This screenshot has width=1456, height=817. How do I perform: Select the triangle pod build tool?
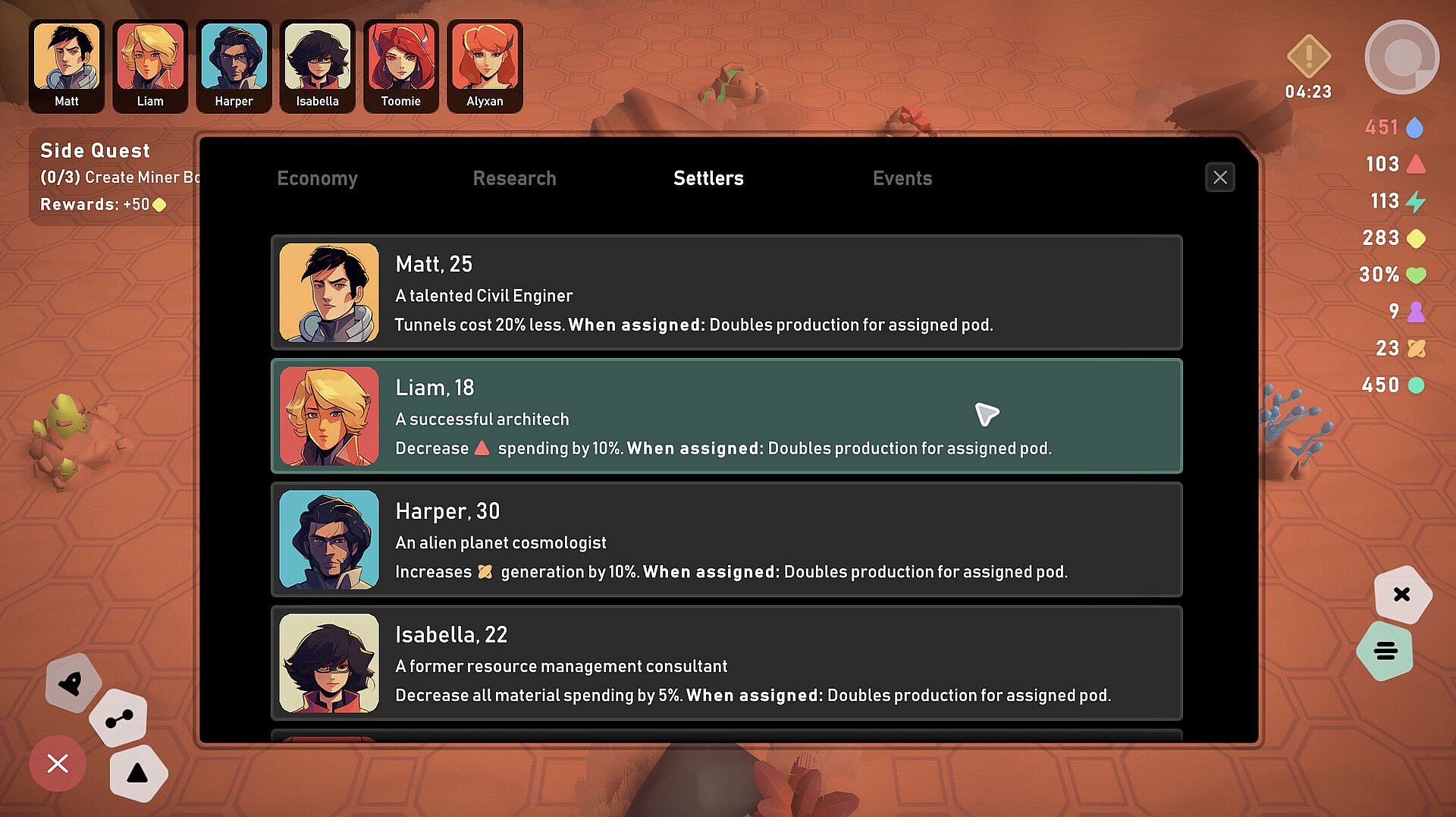pos(137,773)
